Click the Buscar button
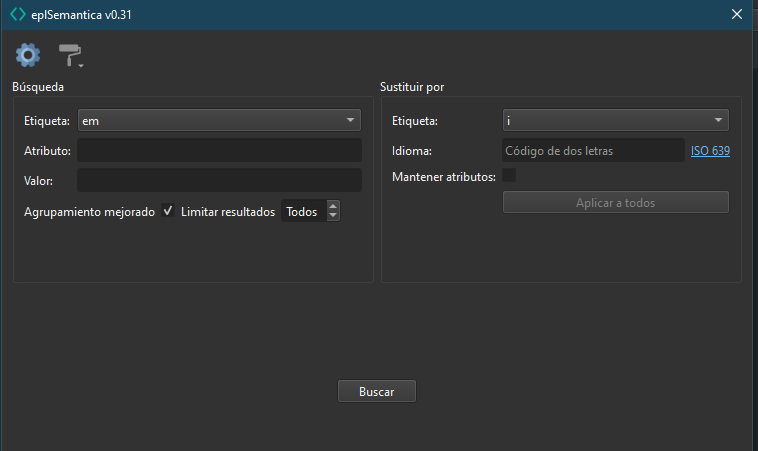Screen dimensions: 758x451 (377, 391)
